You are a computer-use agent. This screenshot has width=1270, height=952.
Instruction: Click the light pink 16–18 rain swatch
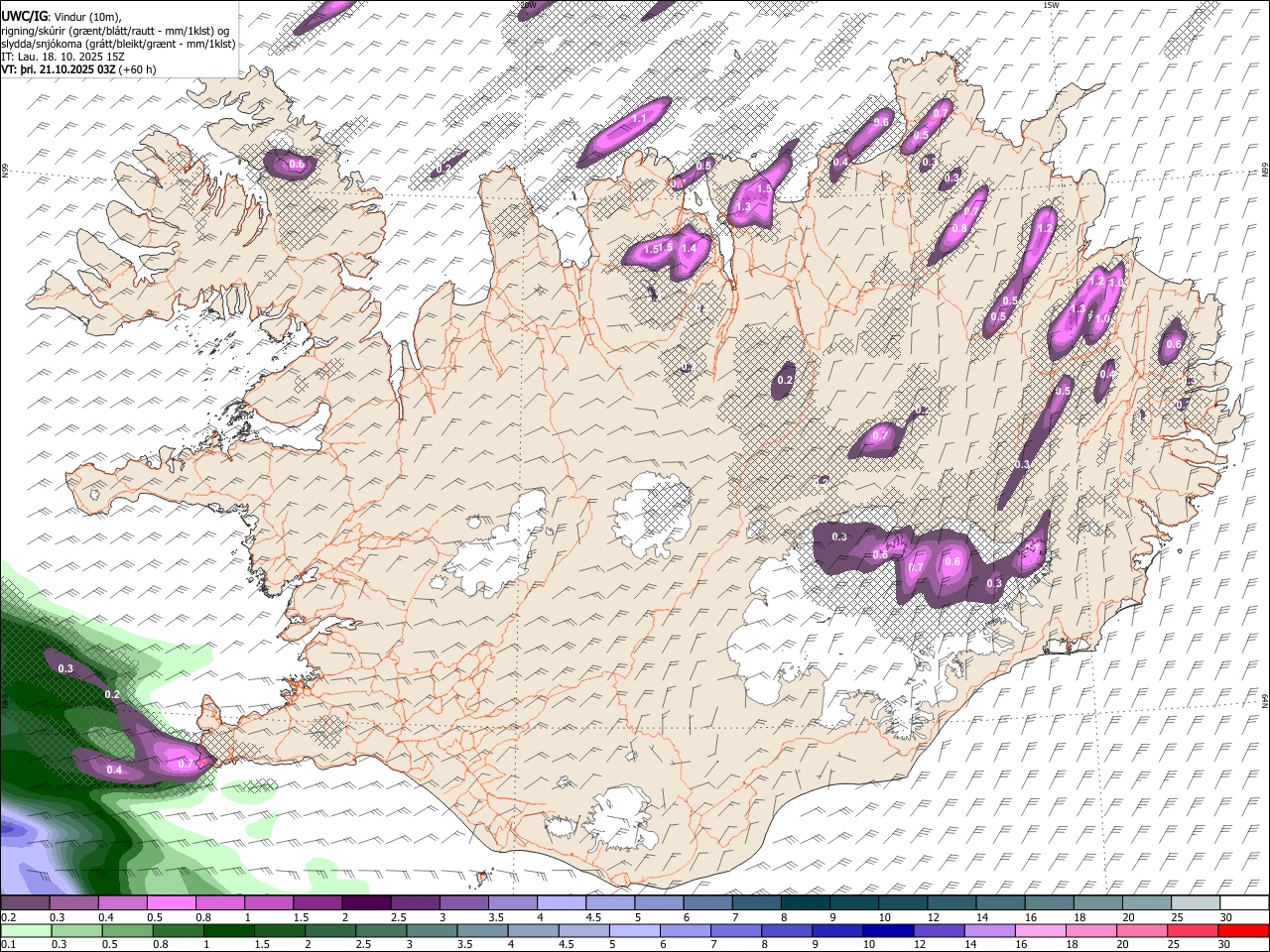1040,930
